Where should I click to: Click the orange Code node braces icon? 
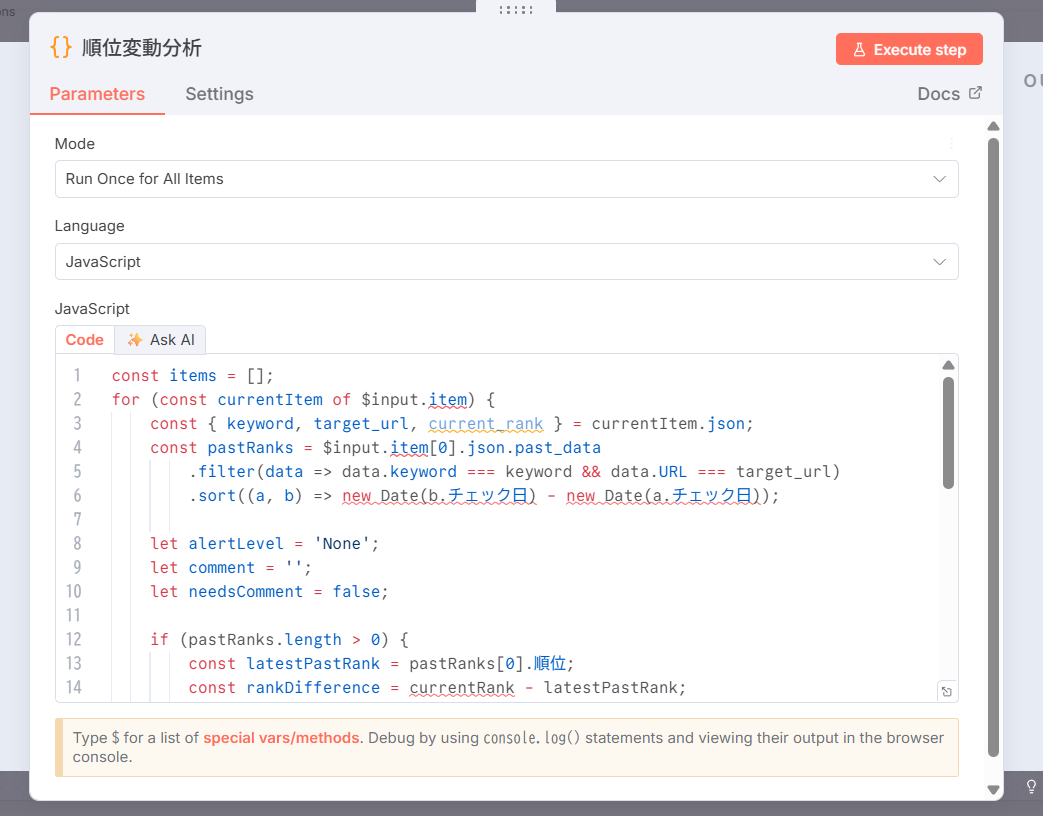coord(61,48)
